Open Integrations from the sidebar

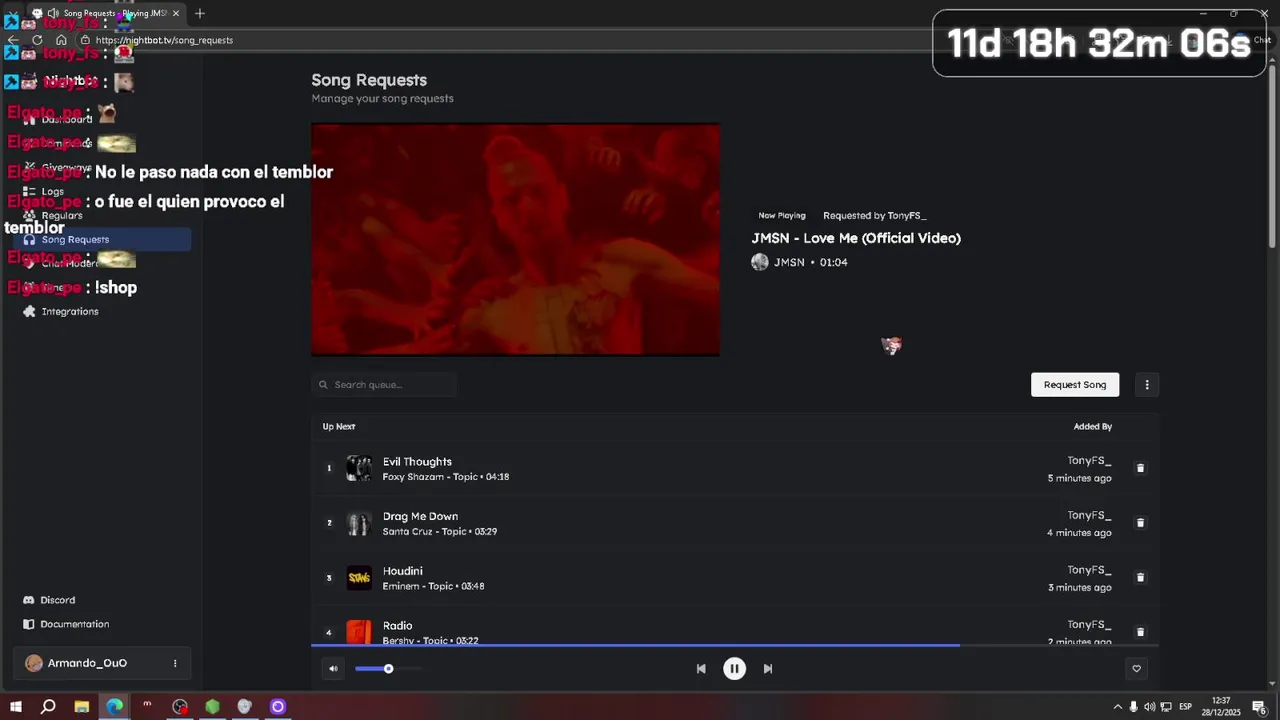69,312
